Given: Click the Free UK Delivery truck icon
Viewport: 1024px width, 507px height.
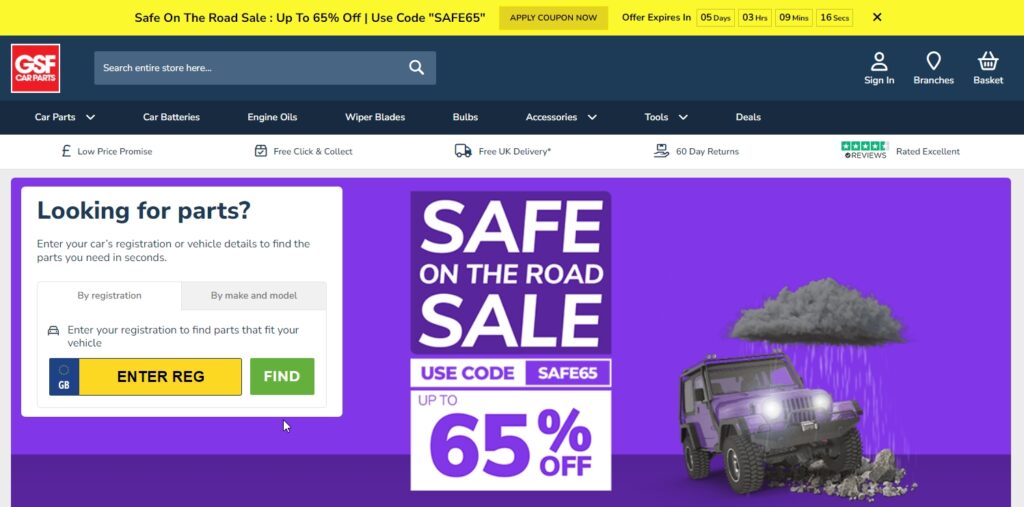Looking at the screenshot, I should pyautogui.click(x=463, y=151).
